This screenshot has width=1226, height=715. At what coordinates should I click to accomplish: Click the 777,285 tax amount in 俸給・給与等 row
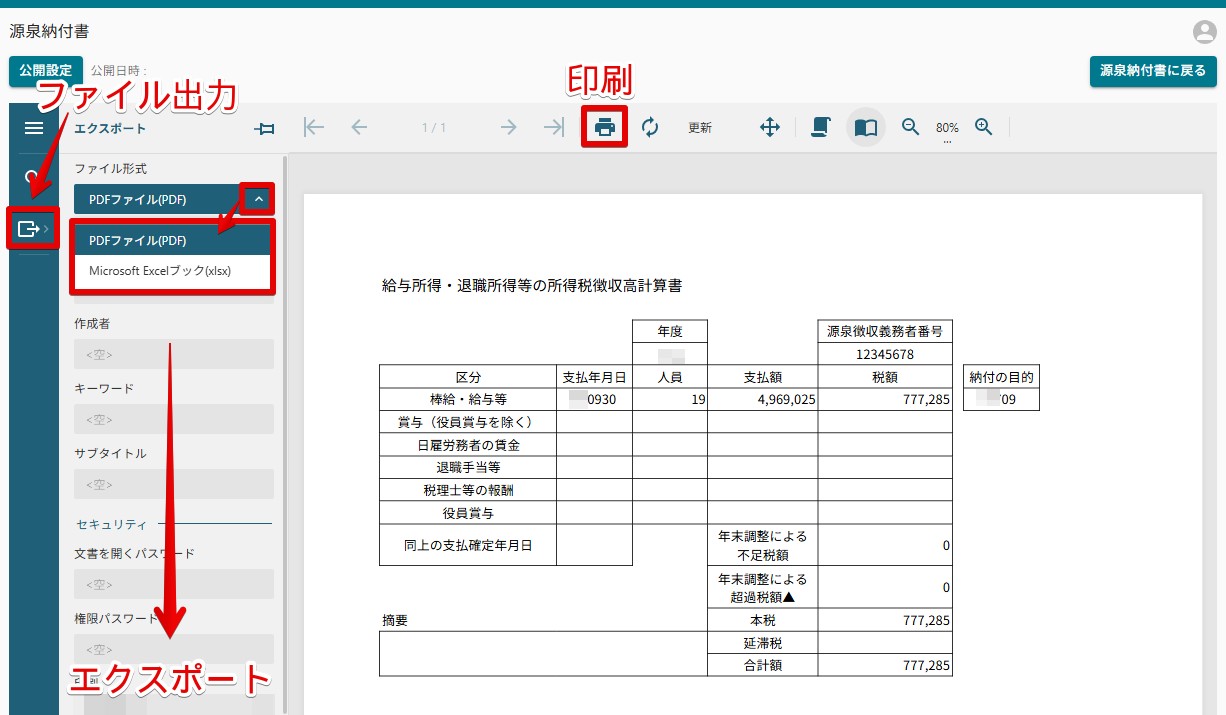885,399
